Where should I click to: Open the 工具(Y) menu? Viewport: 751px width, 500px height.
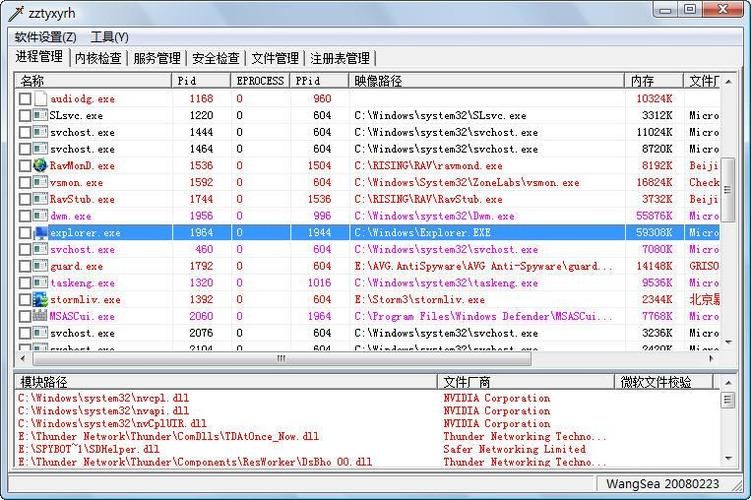pos(110,37)
